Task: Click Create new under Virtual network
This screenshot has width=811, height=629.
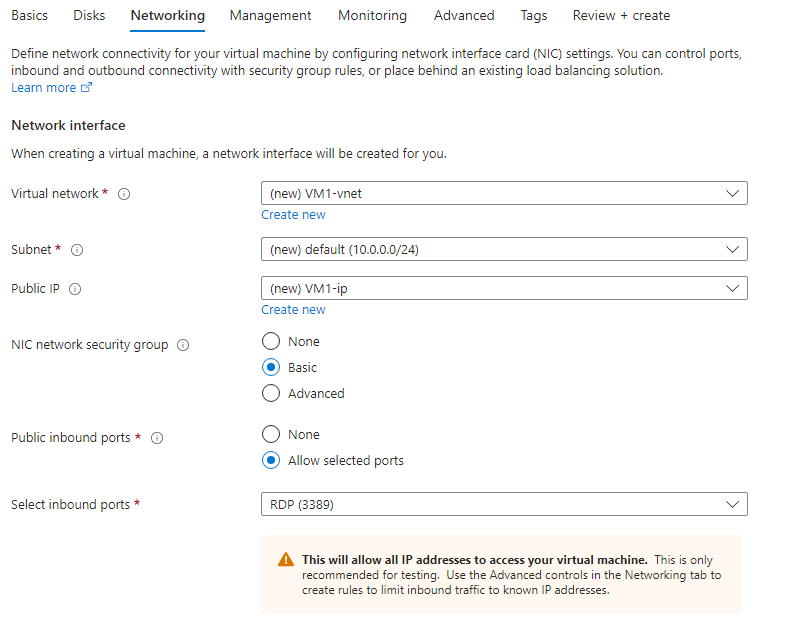Action: click(293, 214)
